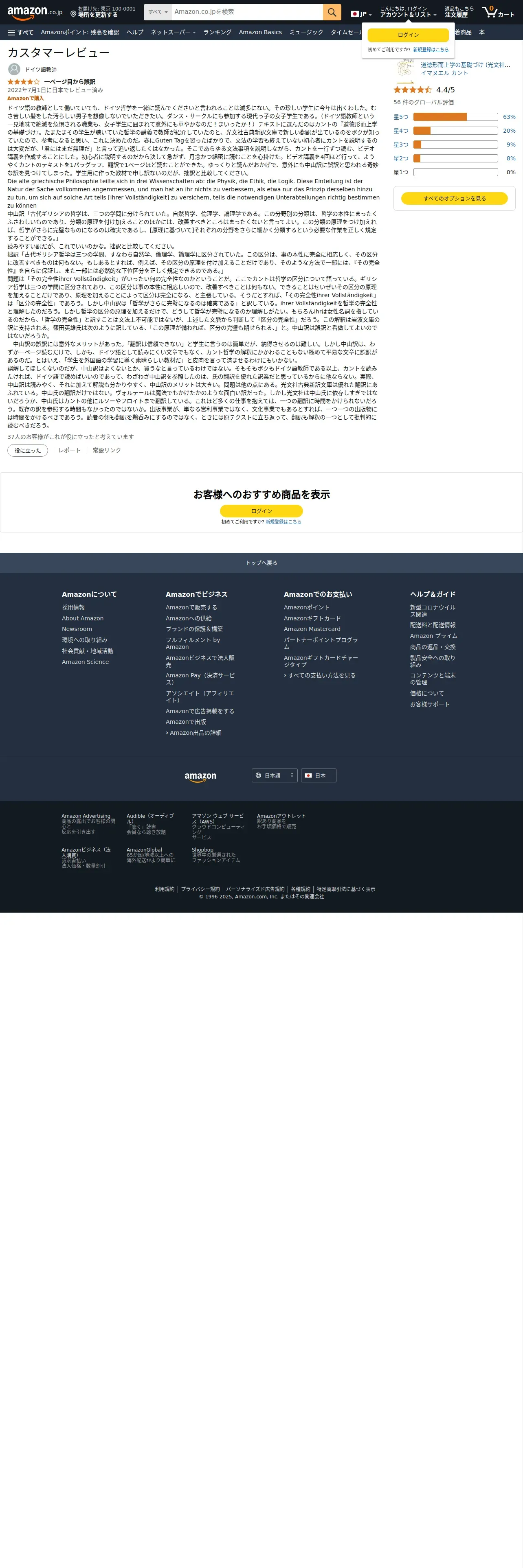Open the search category すべて dropdown
Screen dimensions: 523x1568
click(x=158, y=12)
